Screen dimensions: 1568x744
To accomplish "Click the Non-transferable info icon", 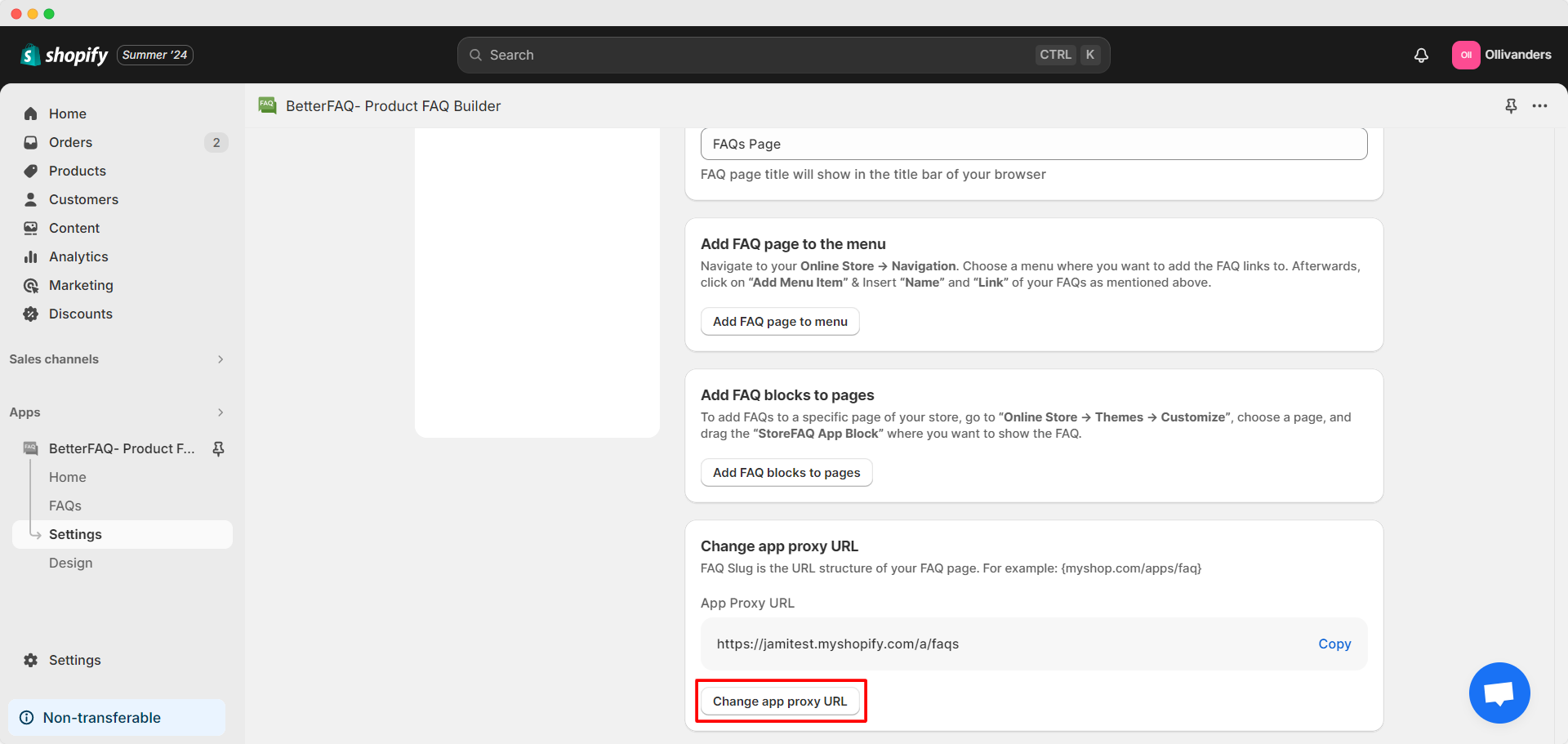I will click(x=27, y=718).
